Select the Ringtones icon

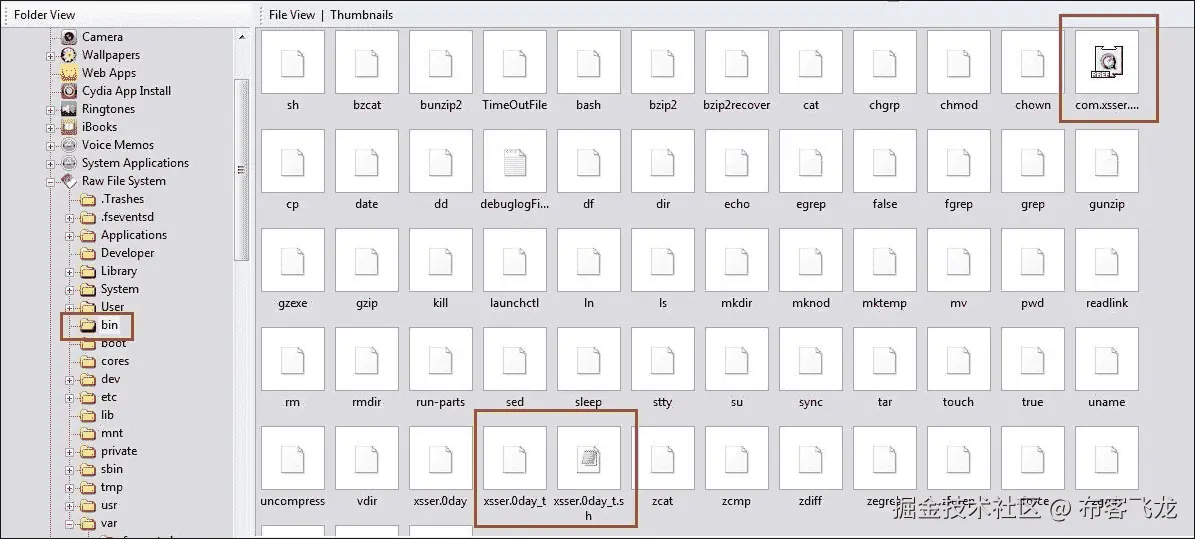(x=69, y=109)
